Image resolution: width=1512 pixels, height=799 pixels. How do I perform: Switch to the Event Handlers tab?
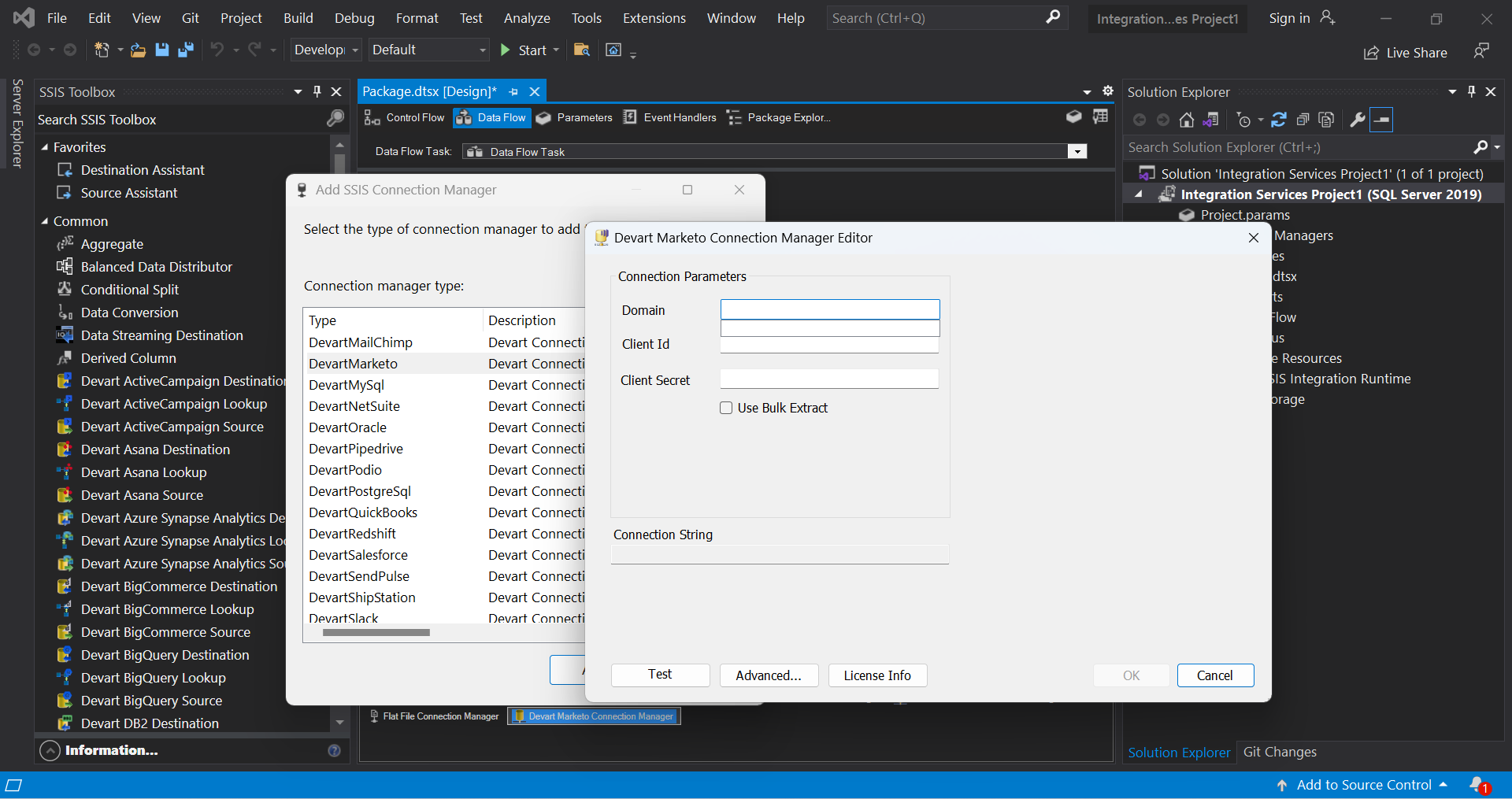pos(669,117)
